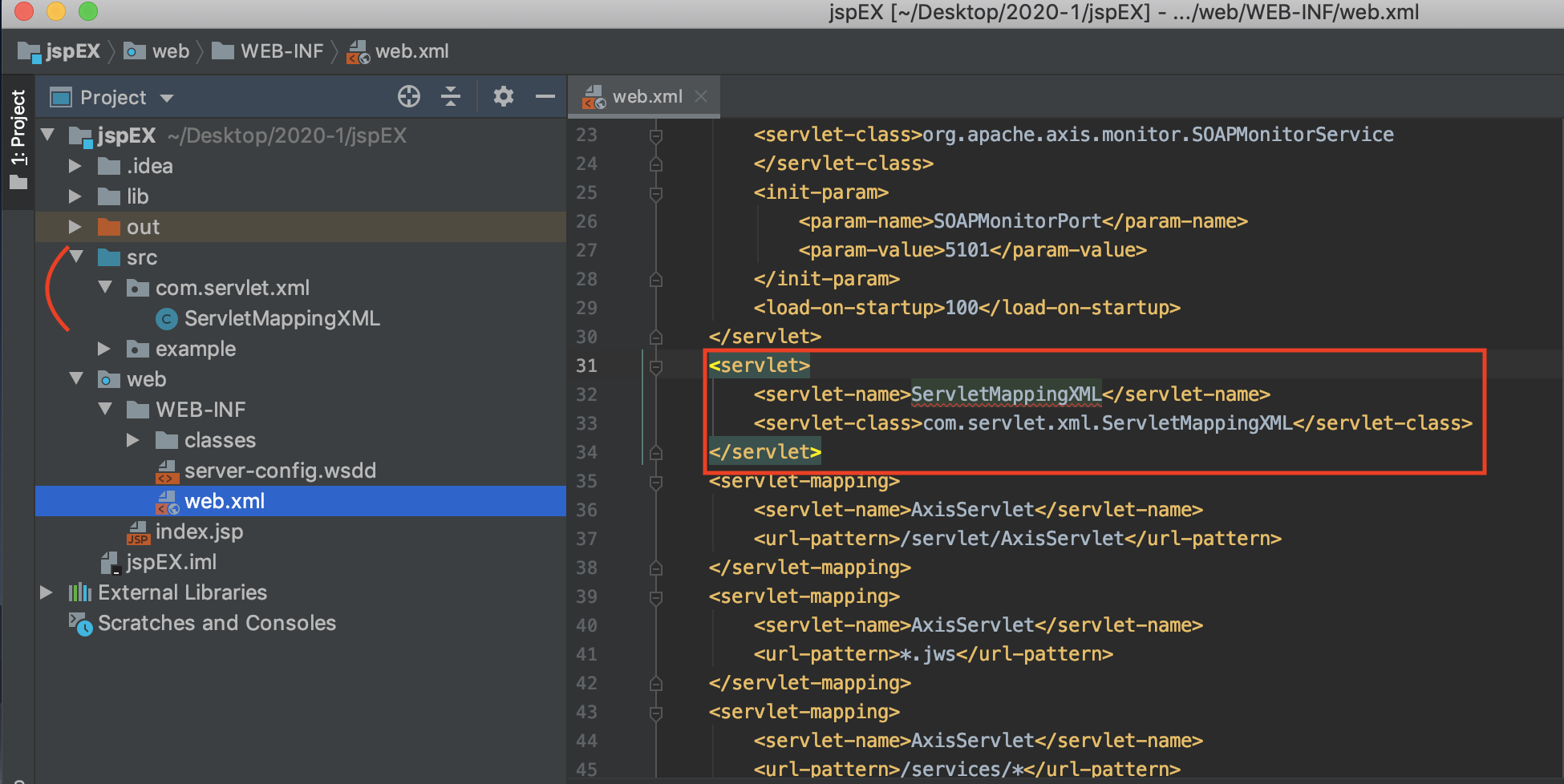Expand External Libraries node
The width and height of the screenshot is (1564, 784).
tap(47, 592)
